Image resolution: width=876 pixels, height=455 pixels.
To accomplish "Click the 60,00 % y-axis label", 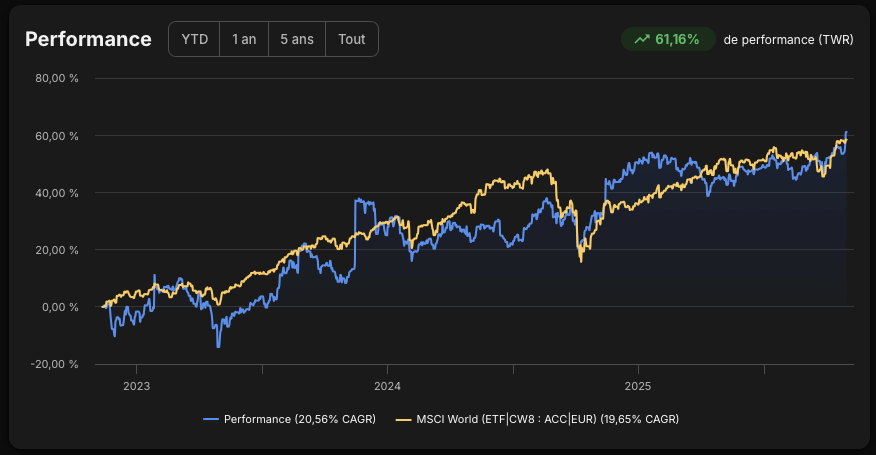I will (57, 136).
